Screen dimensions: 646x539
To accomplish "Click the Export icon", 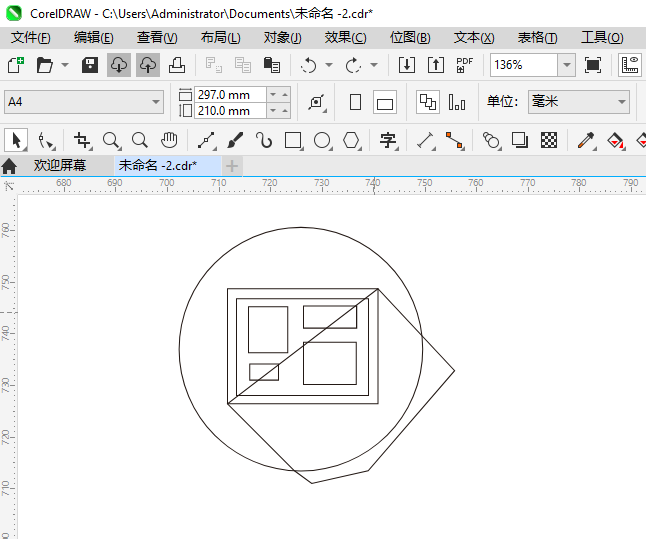I will click(435, 65).
